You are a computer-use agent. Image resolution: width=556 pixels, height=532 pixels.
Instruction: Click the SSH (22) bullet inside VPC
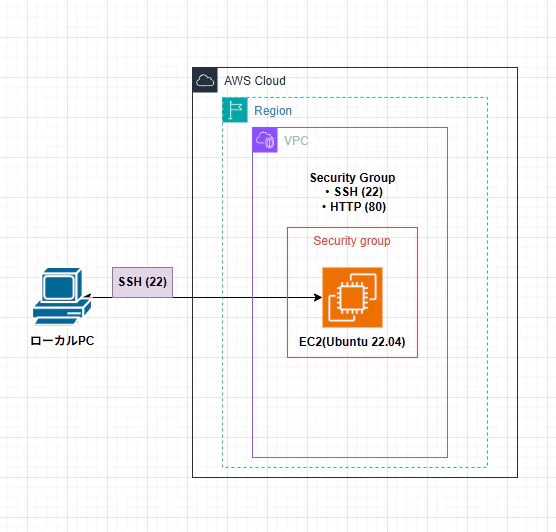click(354, 192)
